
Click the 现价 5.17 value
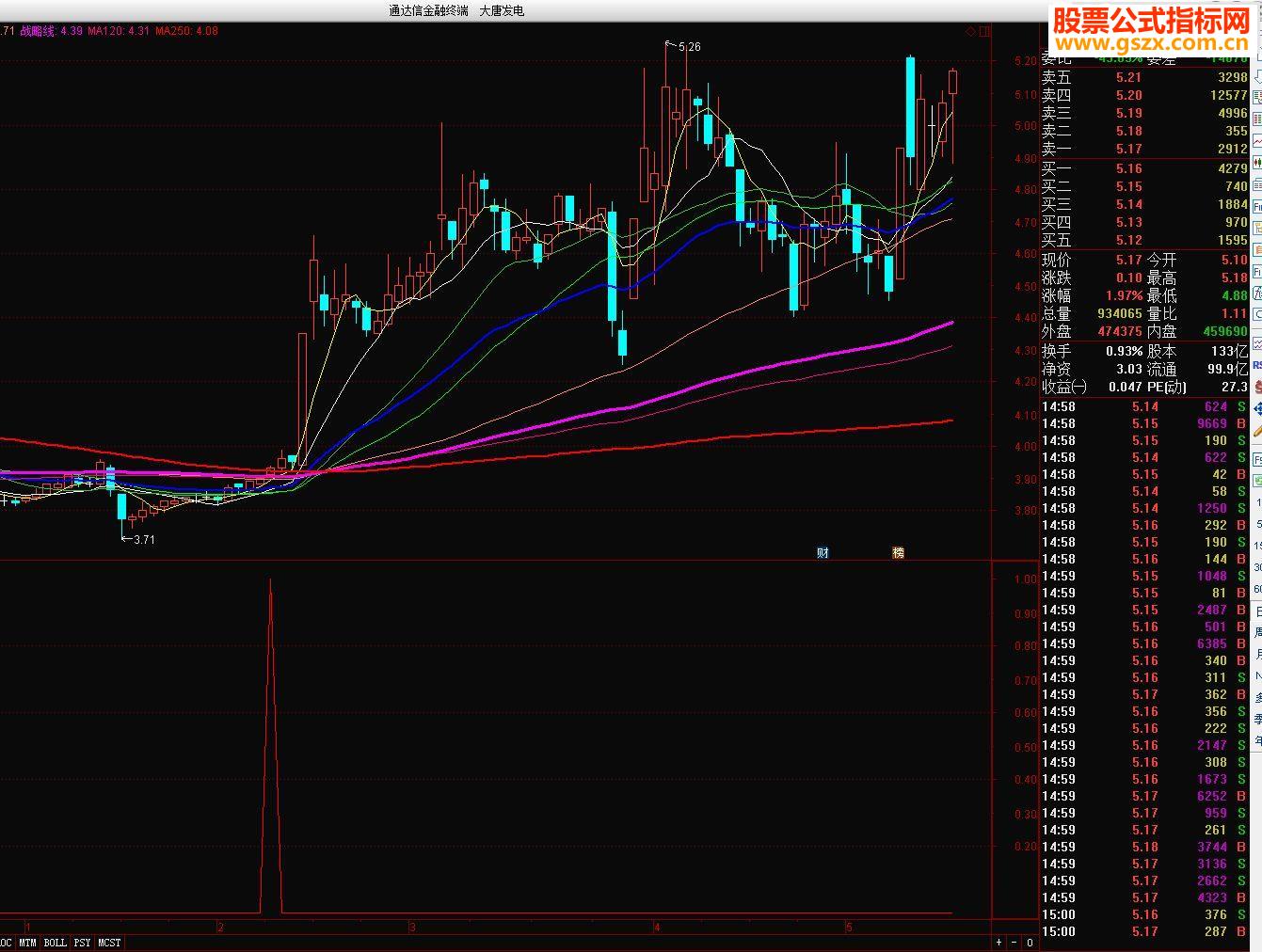tap(1128, 260)
